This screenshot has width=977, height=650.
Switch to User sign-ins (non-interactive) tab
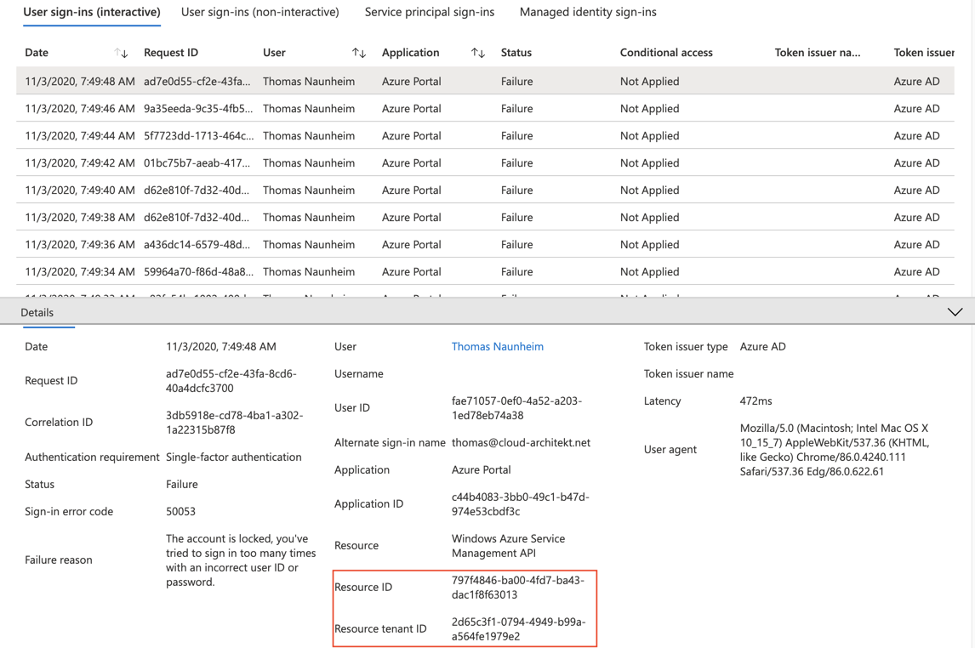pos(260,12)
